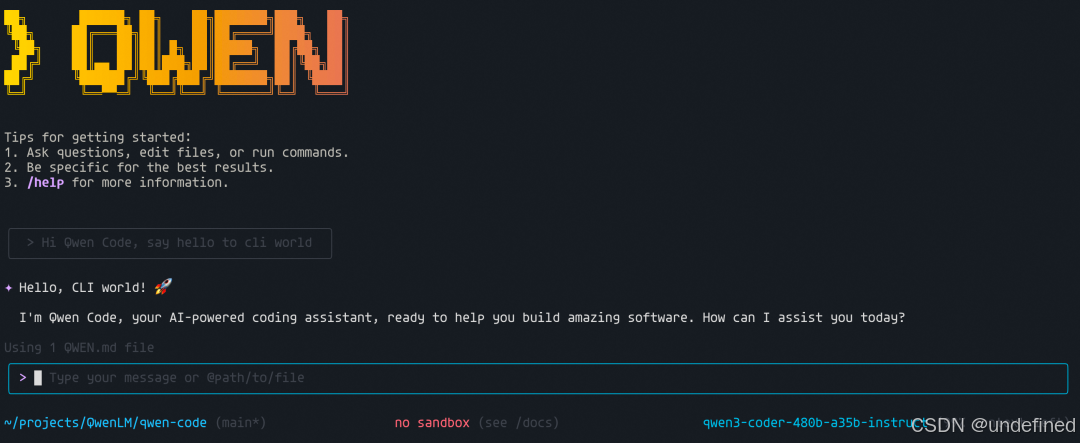The width and height of the screenshot is (1080, 443).
Task: Click the '(see /docs)' hint
Action: coord(518,422)
